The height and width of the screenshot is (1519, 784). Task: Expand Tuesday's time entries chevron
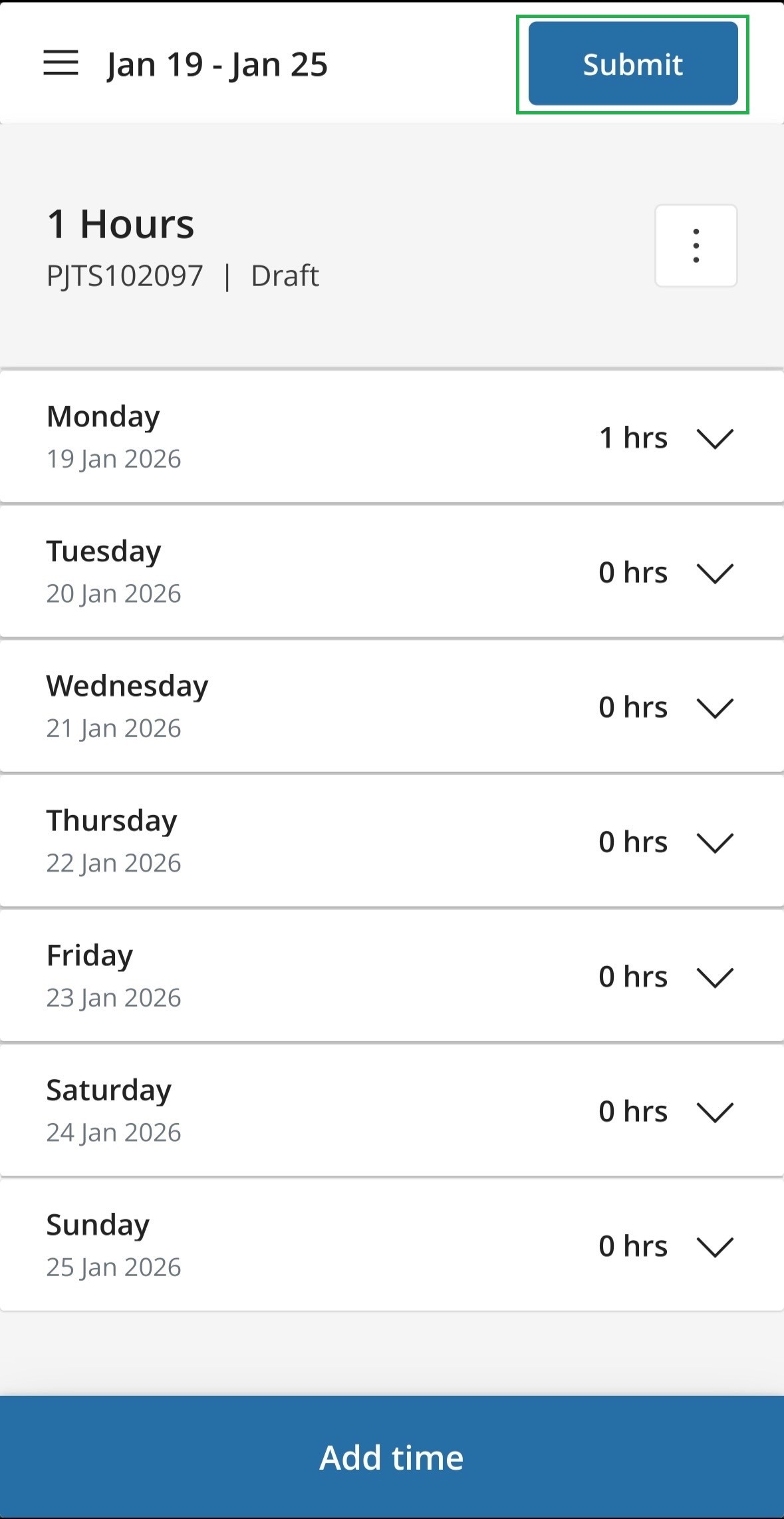714,573
